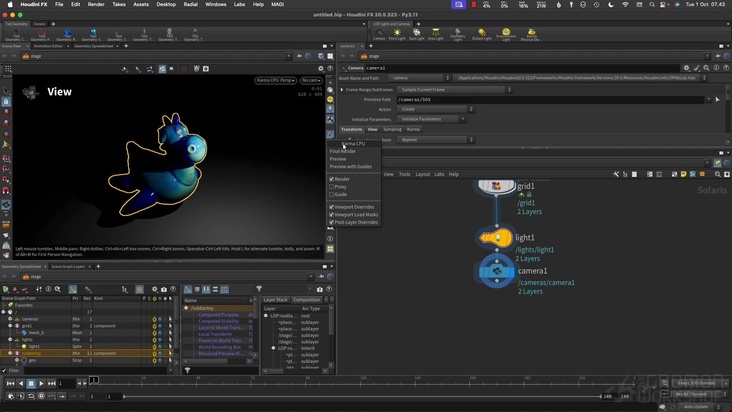
Task: Expand Frame Range/Subframes section
Action: (342, 90)
